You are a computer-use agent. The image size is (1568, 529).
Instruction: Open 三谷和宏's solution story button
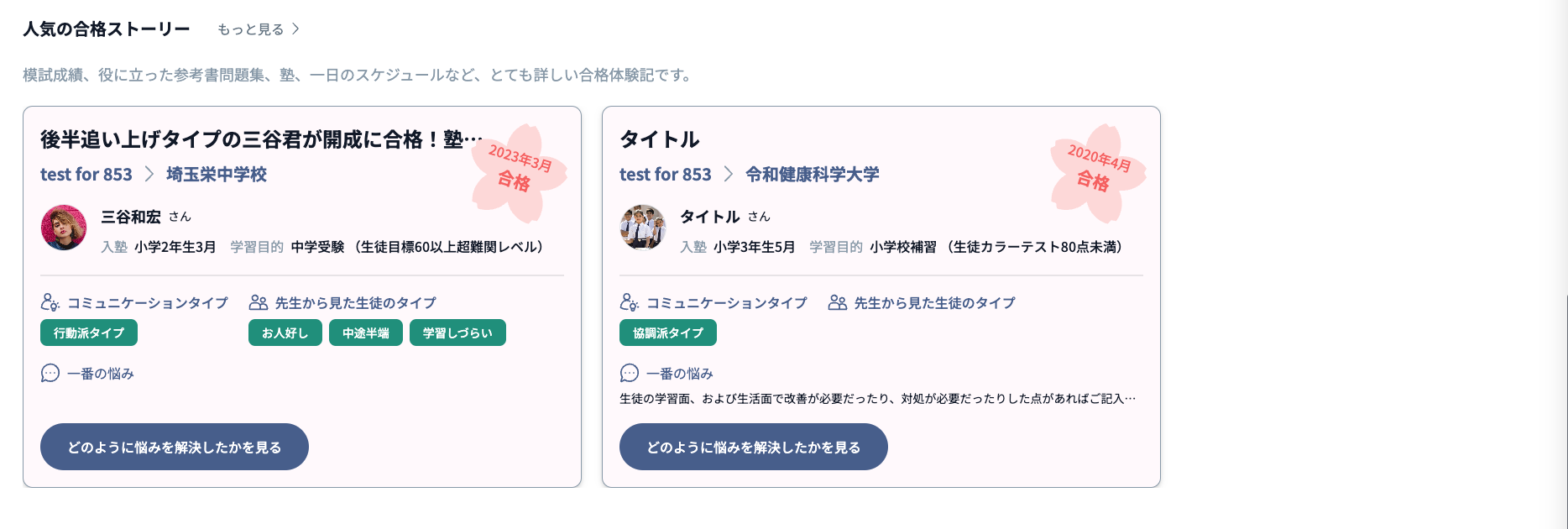click(175, 447)
